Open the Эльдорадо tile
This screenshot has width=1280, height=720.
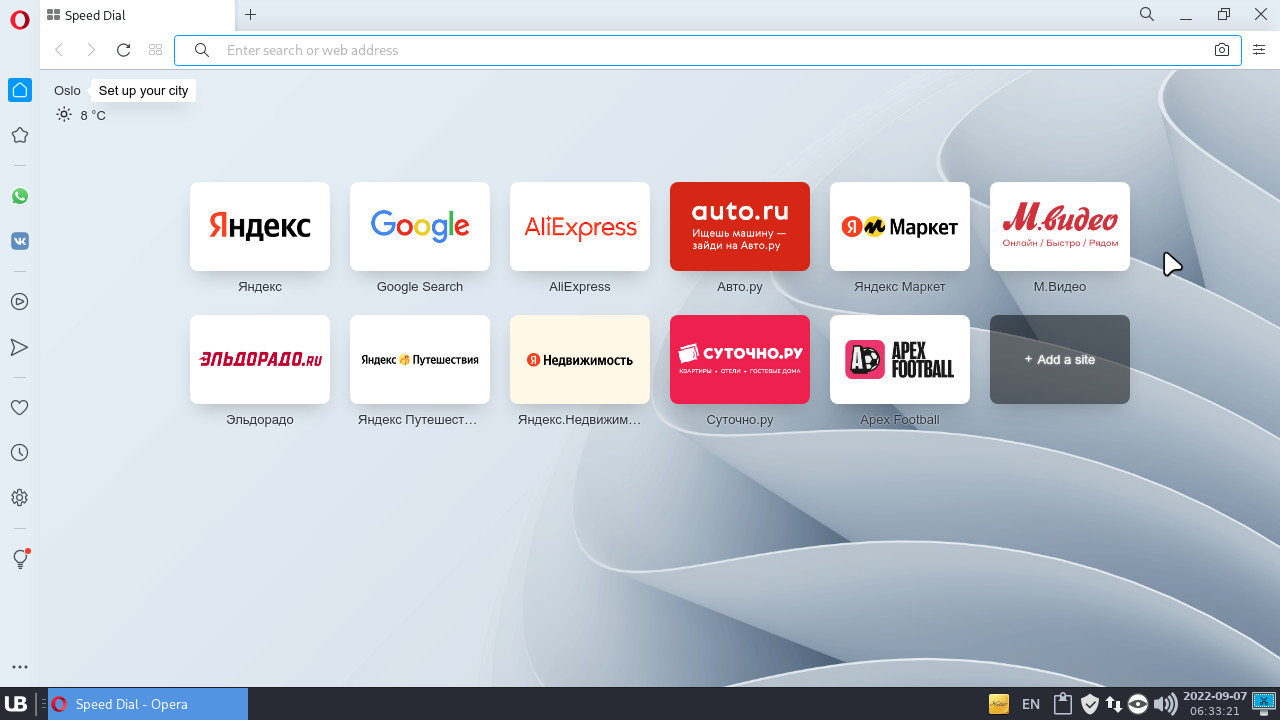coord(260,359)
